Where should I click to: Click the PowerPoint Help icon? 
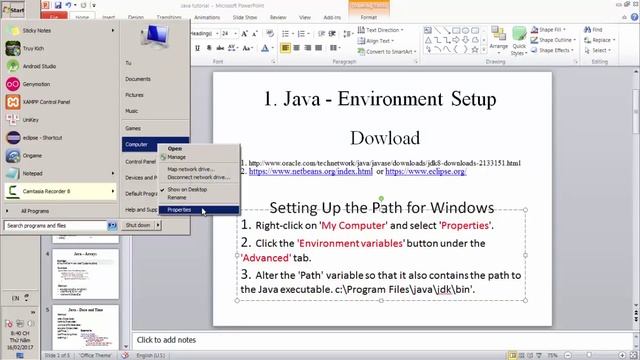coord(634,17)
